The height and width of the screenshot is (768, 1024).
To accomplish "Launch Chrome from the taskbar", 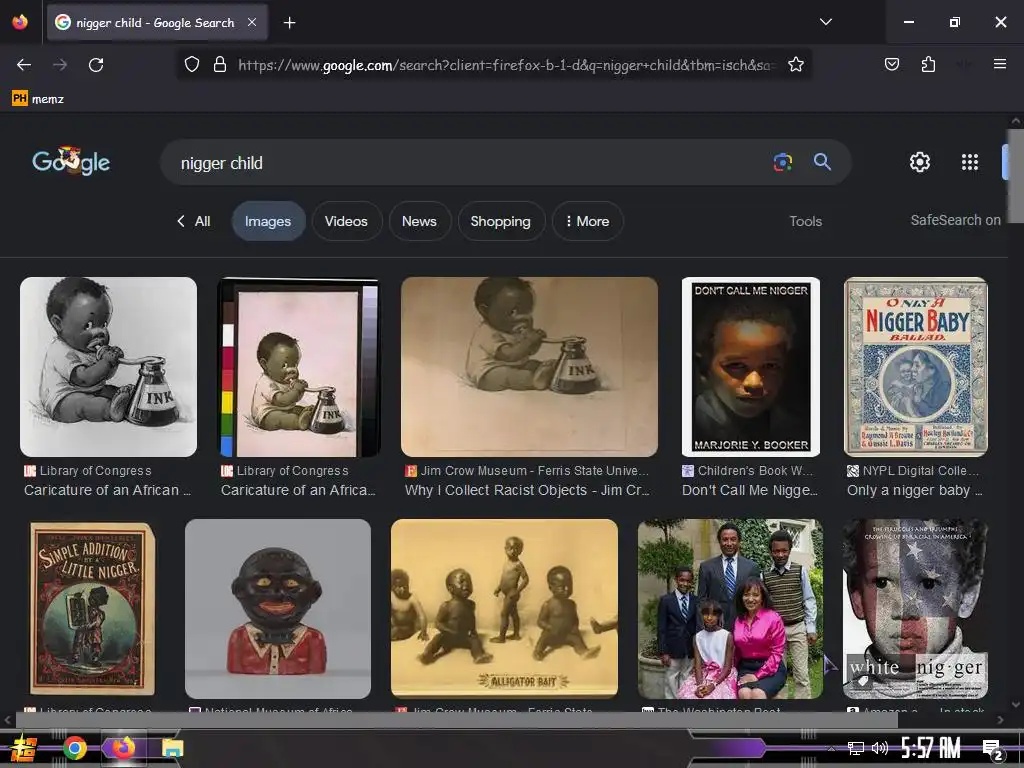I will pyautogui.click(x=75, y=748).
